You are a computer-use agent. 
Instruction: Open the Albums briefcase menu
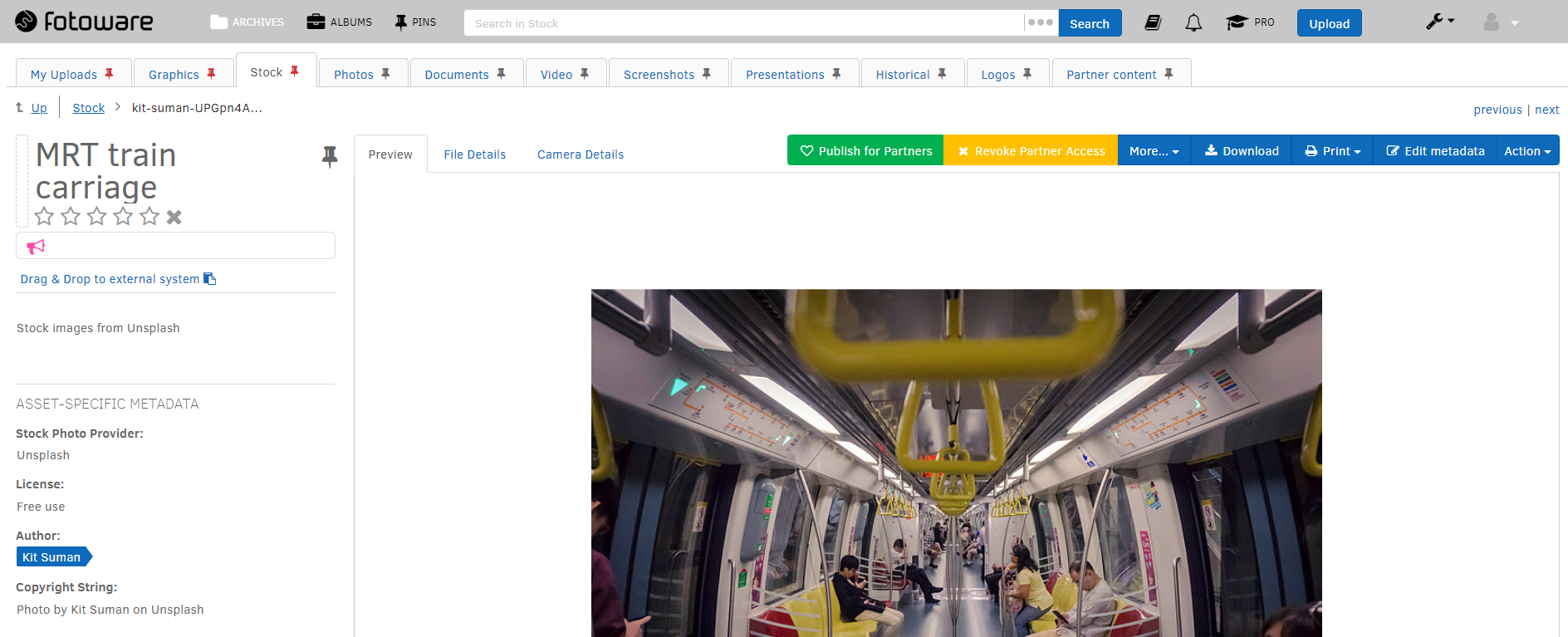click(339, 22)
